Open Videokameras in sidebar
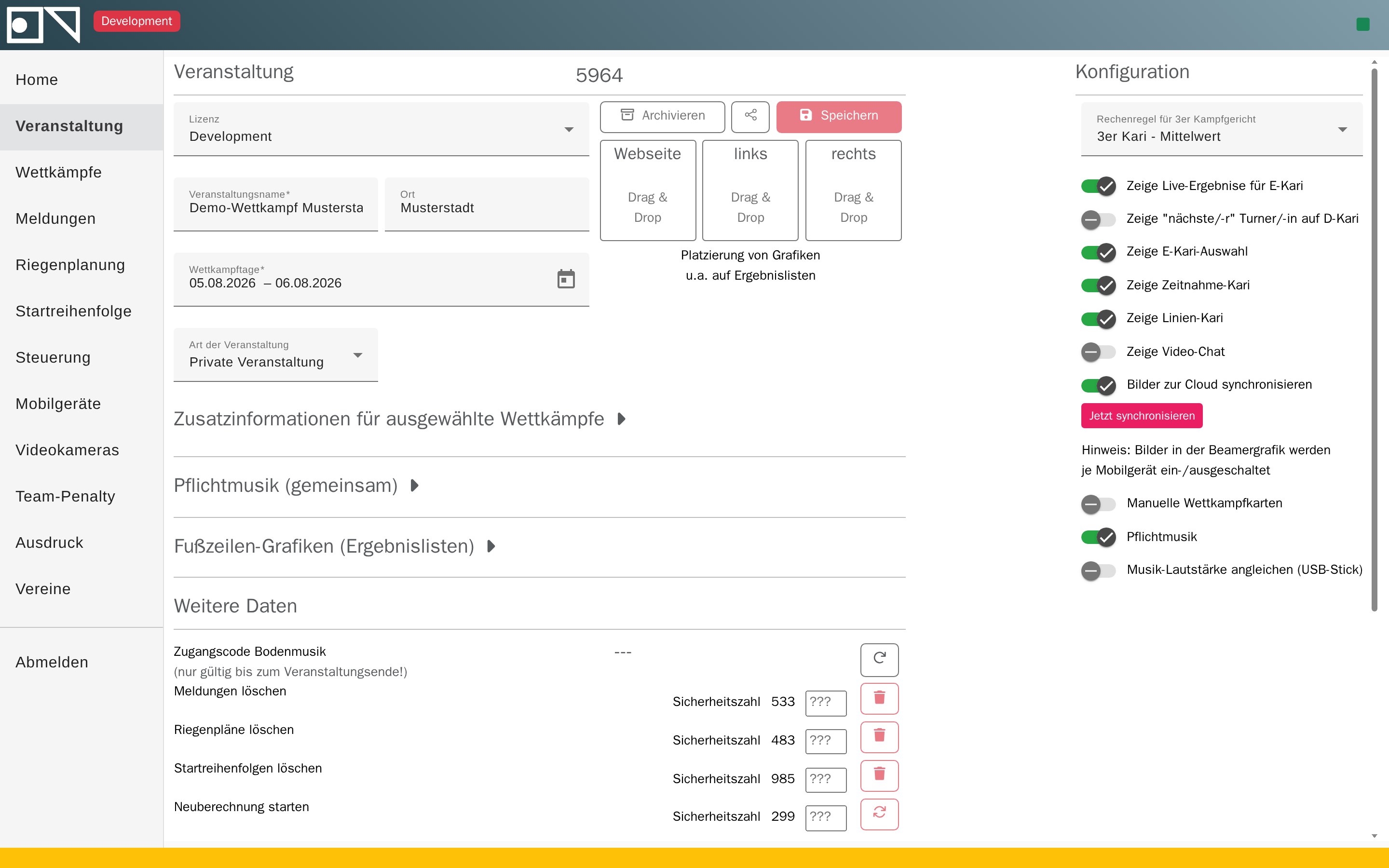Image resolution: width=1389 pixels, height=868 pixels. coord(82,450)
